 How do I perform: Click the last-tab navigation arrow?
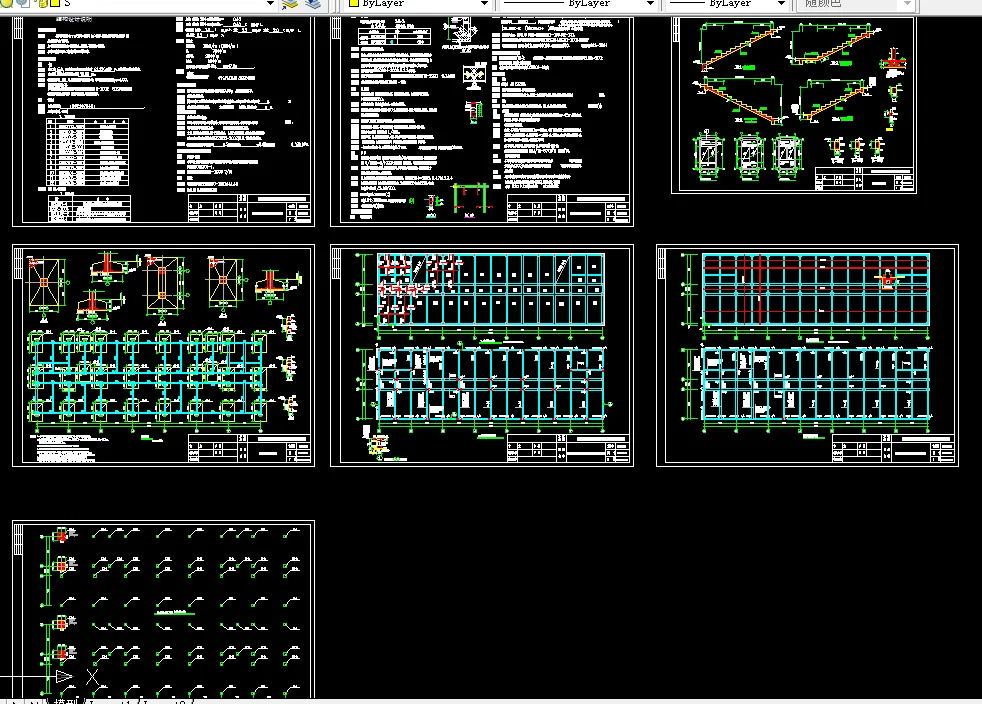click(34, 701)
